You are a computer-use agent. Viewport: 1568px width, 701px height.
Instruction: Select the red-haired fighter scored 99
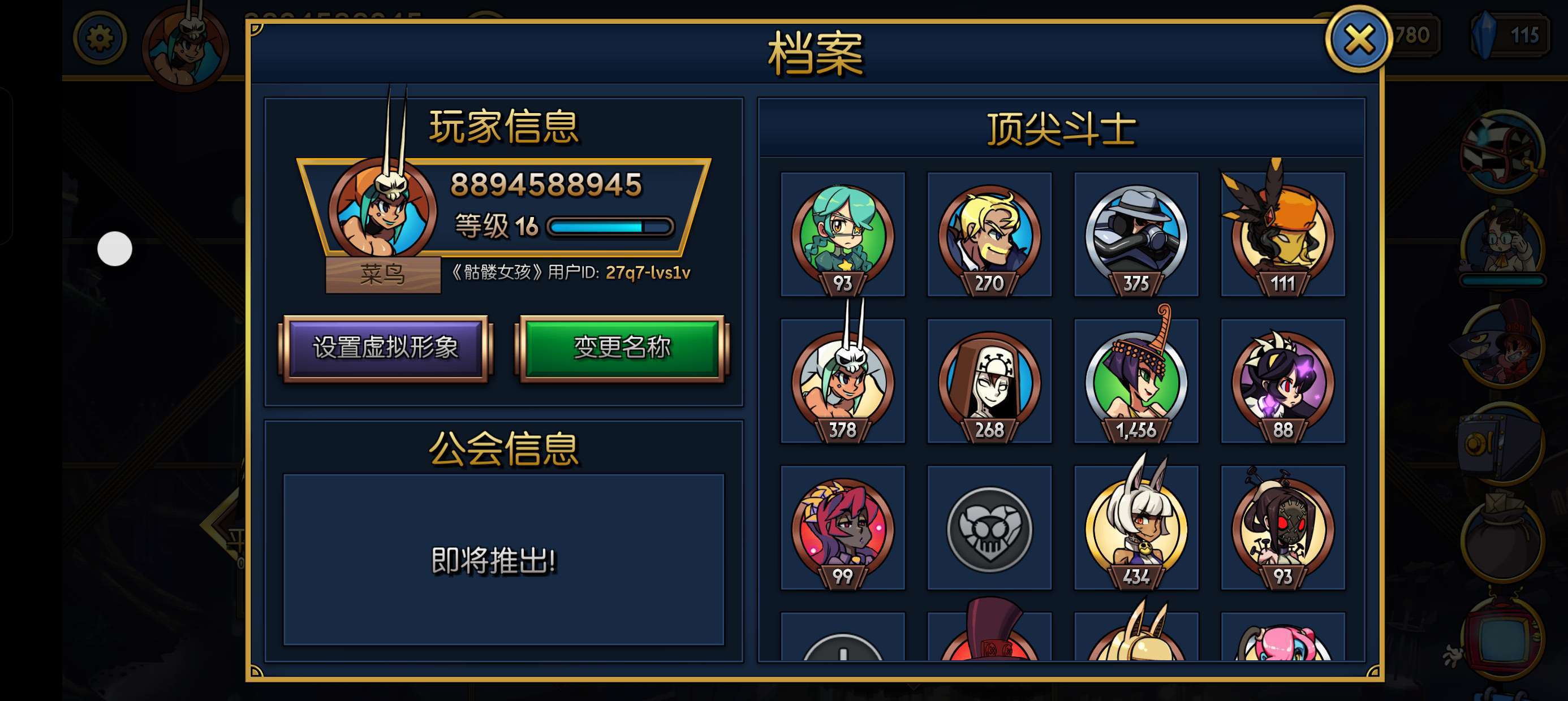pyautogui.click(x=842, y=528)
